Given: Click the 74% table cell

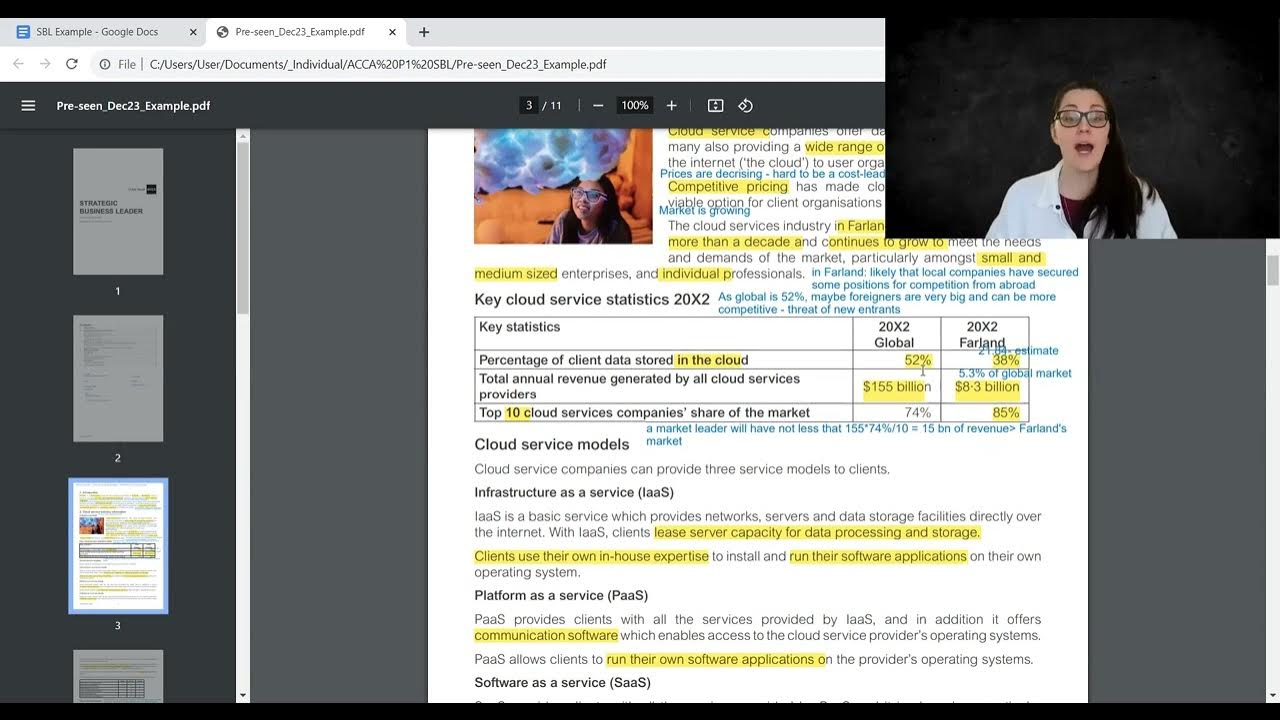Looking at the screenshot, I should click(x=897, y=412).
